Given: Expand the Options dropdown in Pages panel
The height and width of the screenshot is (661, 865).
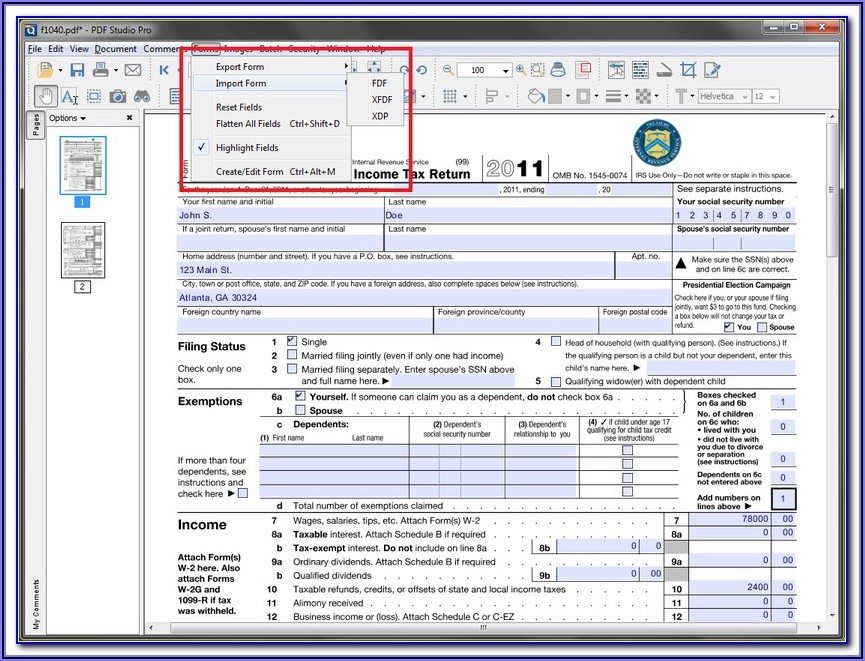Looking at the screenshot, I should tap(67, 118).
